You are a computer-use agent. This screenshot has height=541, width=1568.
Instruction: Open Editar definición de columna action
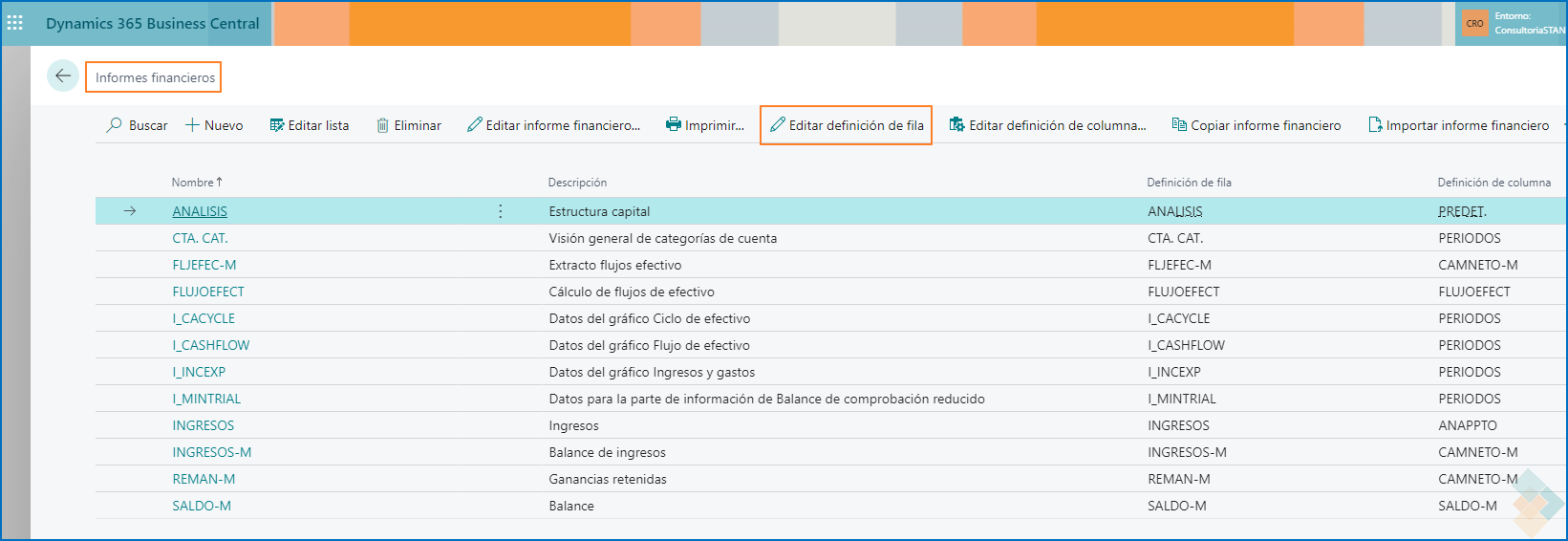point(1047,125)
